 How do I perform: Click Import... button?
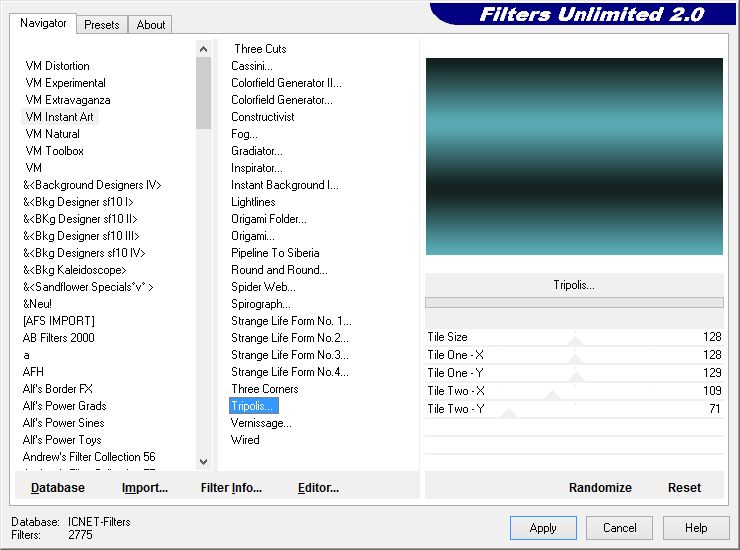[x=145, y=488]
